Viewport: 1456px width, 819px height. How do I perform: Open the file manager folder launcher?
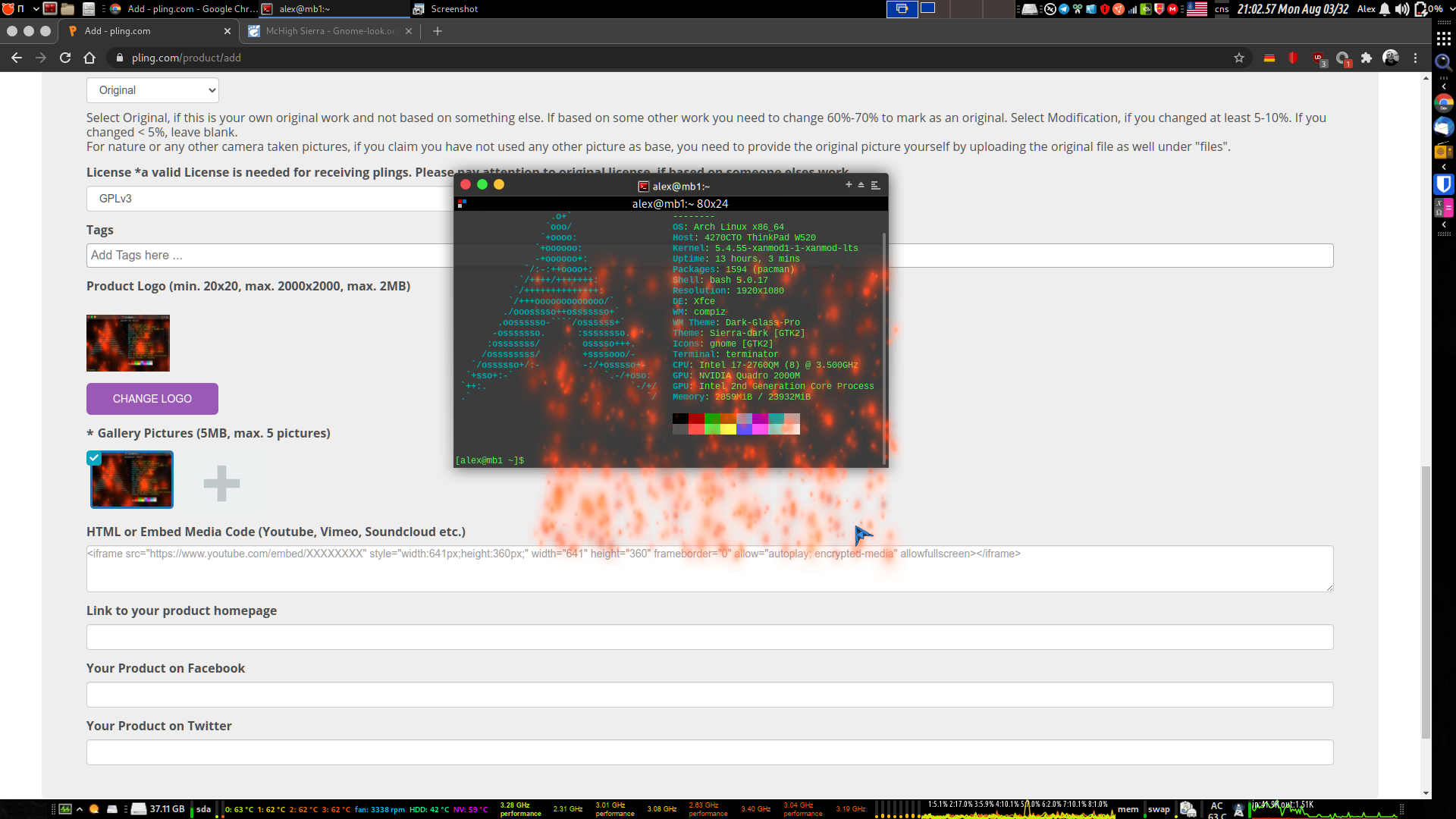pos(67,9)
